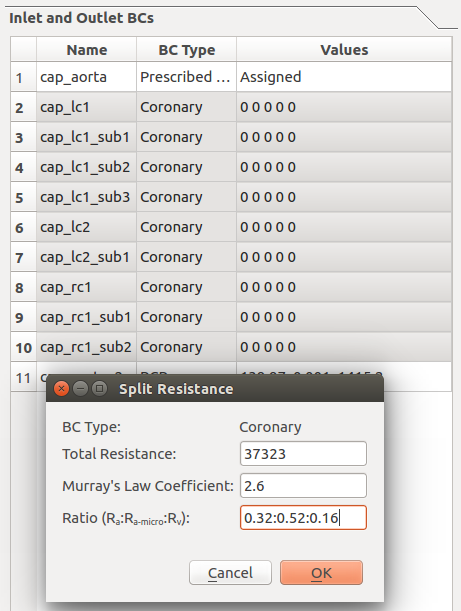This screenshot has height=611, width=461.
Task: Select the cap_lc2 name cell
Action: click(x=87, y=227)
